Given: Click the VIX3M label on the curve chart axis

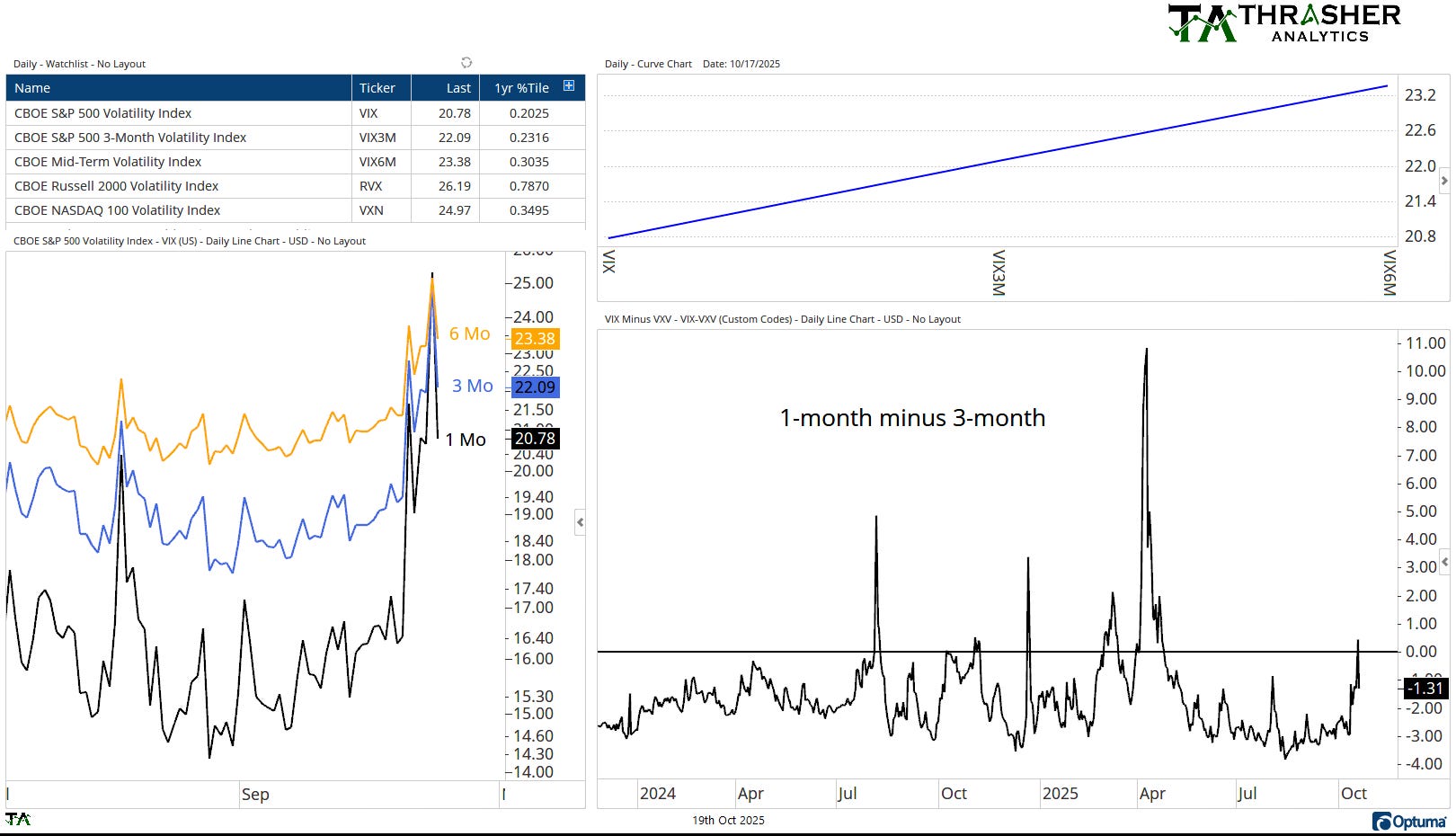Looking at the screenshot, I should click(998, 273).
